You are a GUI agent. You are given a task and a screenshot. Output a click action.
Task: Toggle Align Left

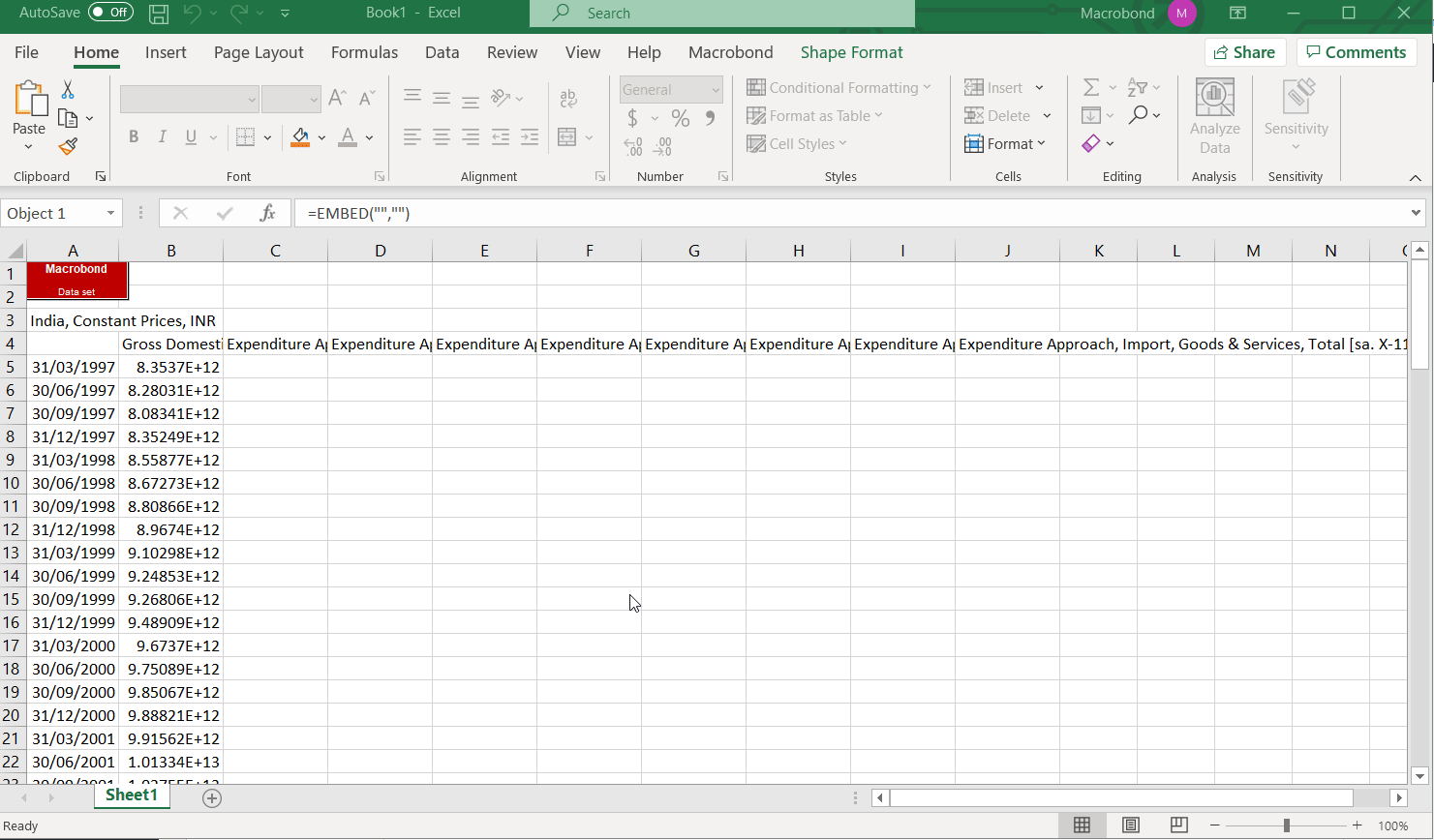(412, 137)
